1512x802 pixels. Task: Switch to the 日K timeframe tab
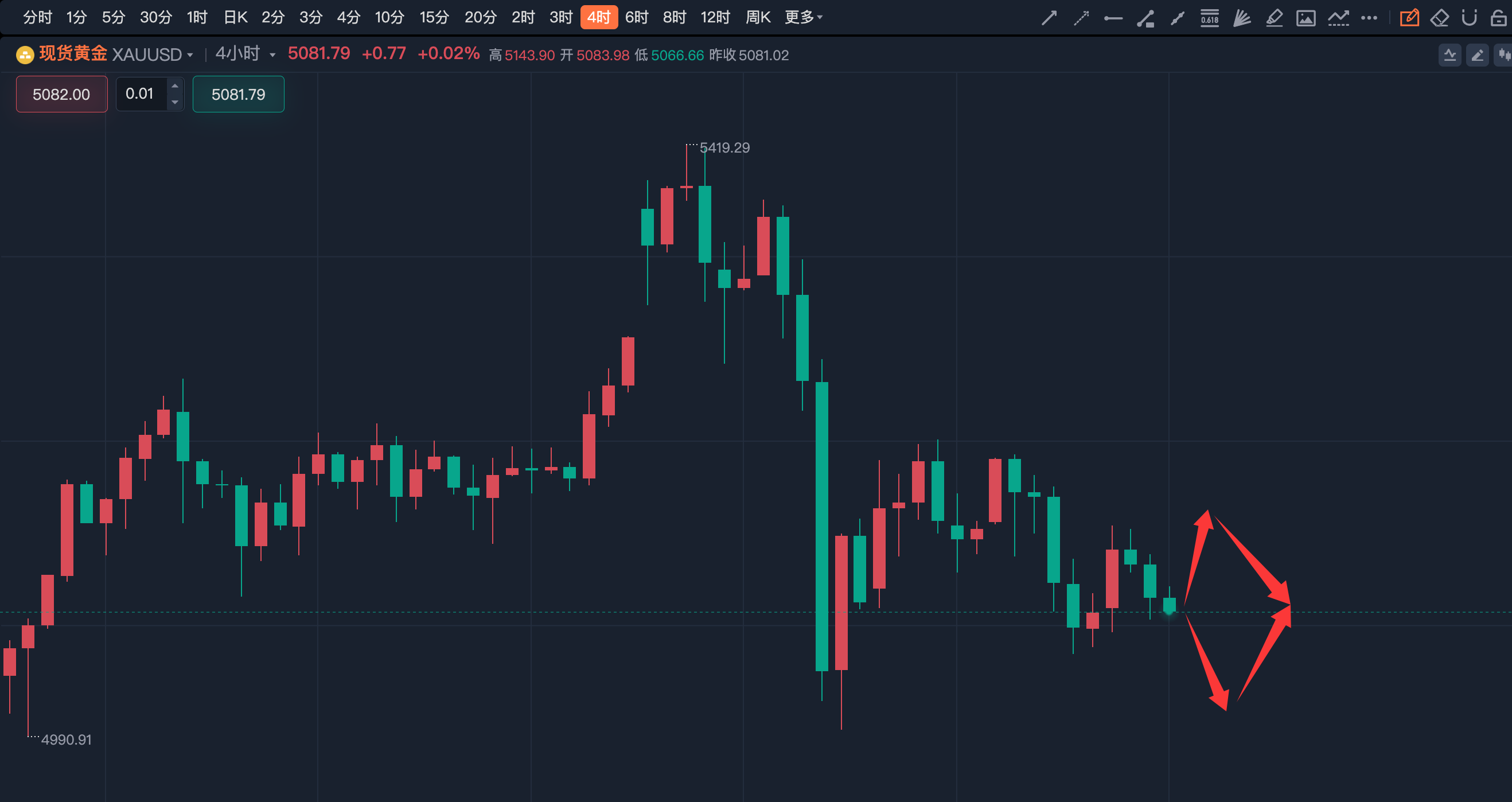(234, 17)
